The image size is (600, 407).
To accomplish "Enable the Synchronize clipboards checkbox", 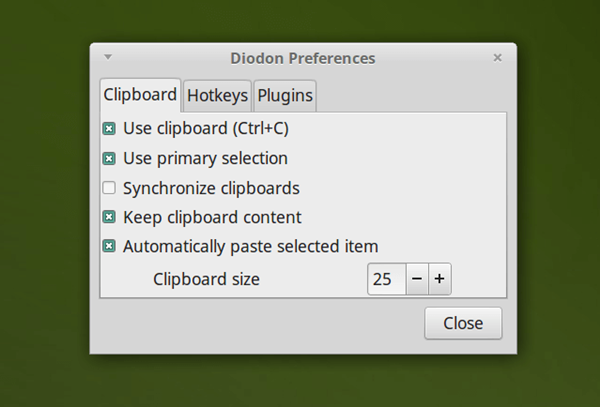I will (x=109, y=188).
